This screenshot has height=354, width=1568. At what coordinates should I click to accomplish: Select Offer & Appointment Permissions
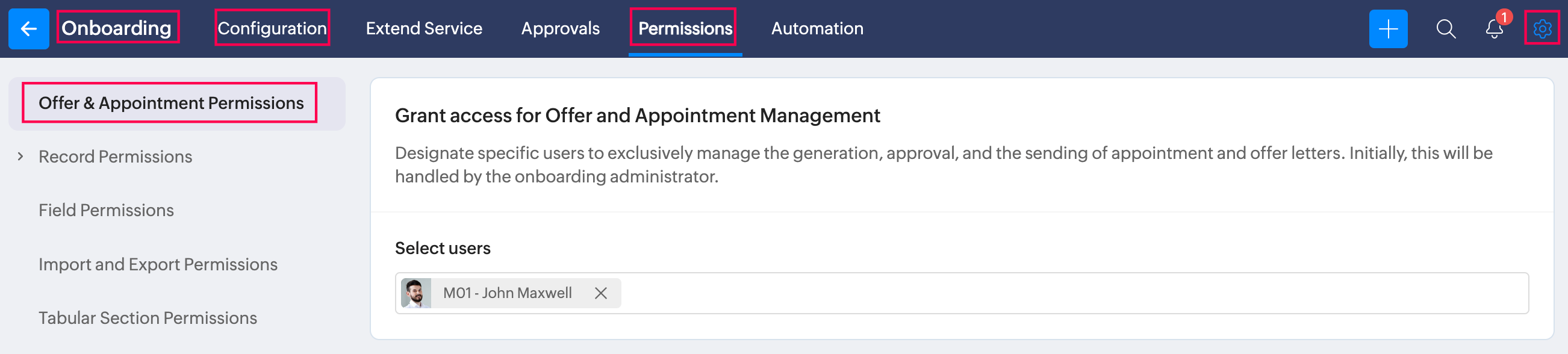point(171,104)
